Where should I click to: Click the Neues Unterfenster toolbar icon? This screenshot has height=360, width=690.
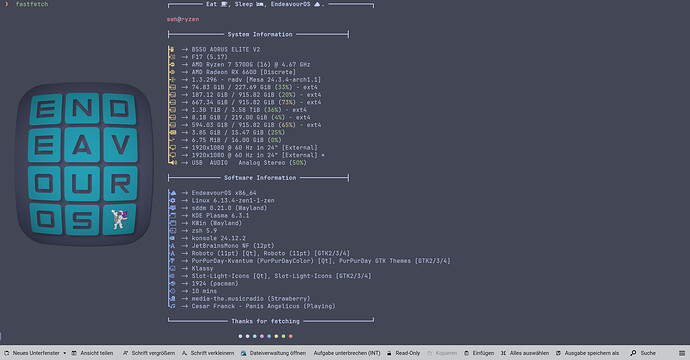(x=7, y=353)
